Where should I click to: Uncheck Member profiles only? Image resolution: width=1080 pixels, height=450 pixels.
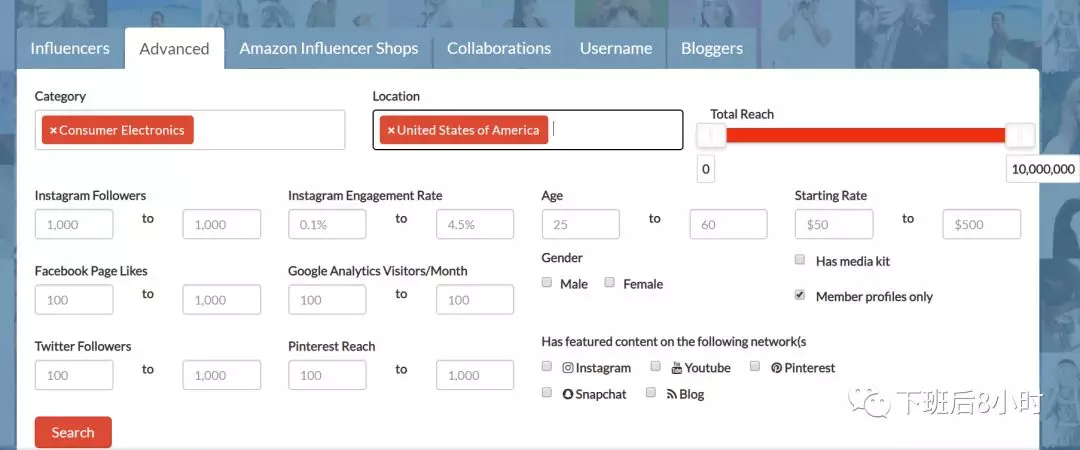[x=800, y=296]
